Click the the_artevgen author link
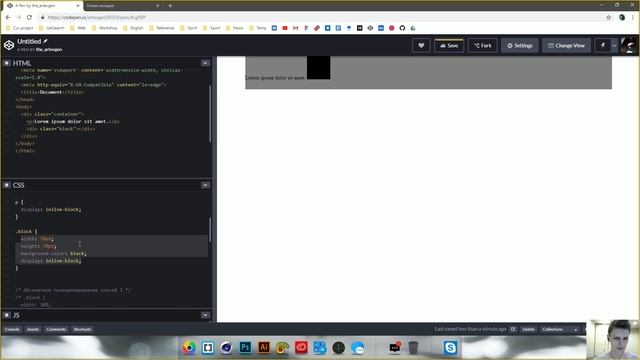The image size is (640, 360). click(x=49, y=49)
